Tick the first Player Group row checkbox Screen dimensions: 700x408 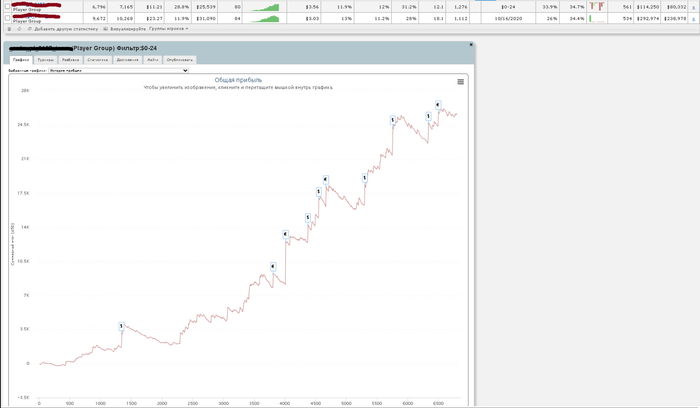coord(7,6)
